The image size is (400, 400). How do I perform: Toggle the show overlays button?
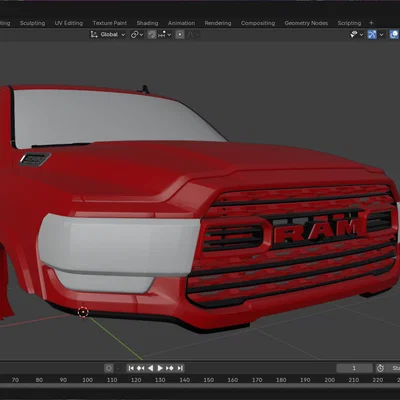click(394, 35)
